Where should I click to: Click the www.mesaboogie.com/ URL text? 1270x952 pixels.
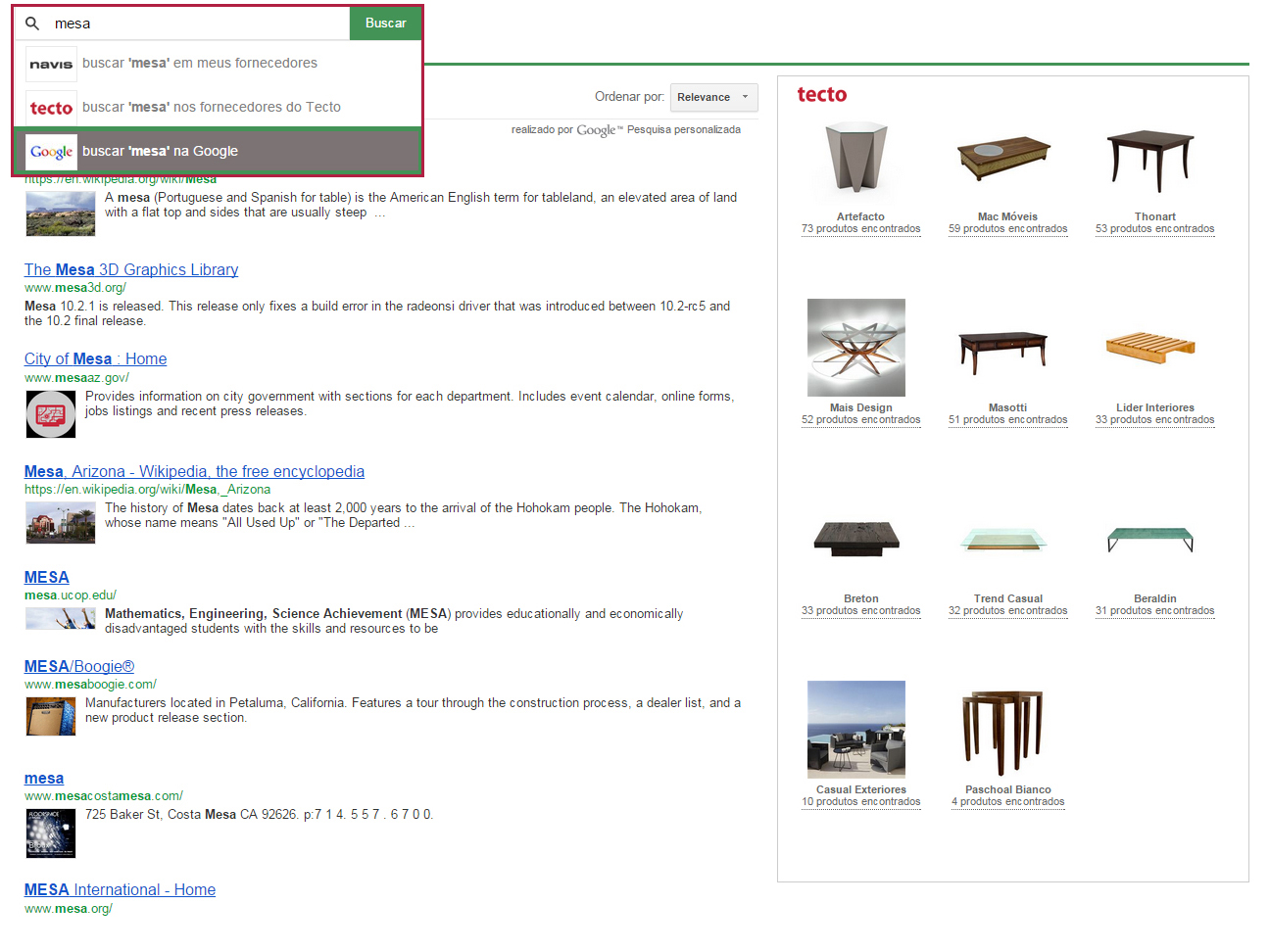pos(90,685)
